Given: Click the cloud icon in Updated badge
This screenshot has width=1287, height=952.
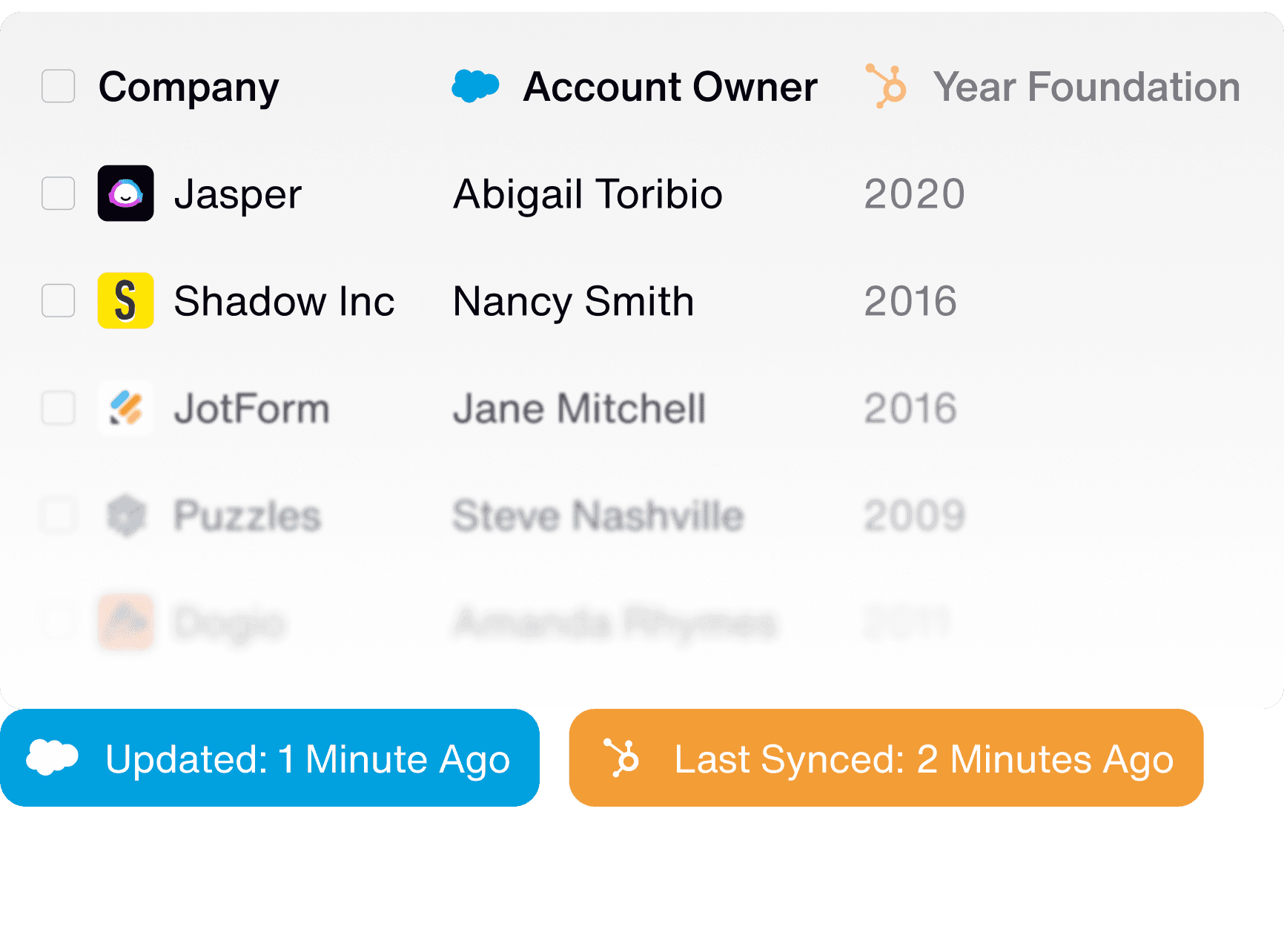Looking at the screenshot, I should [x=52, y=757].
